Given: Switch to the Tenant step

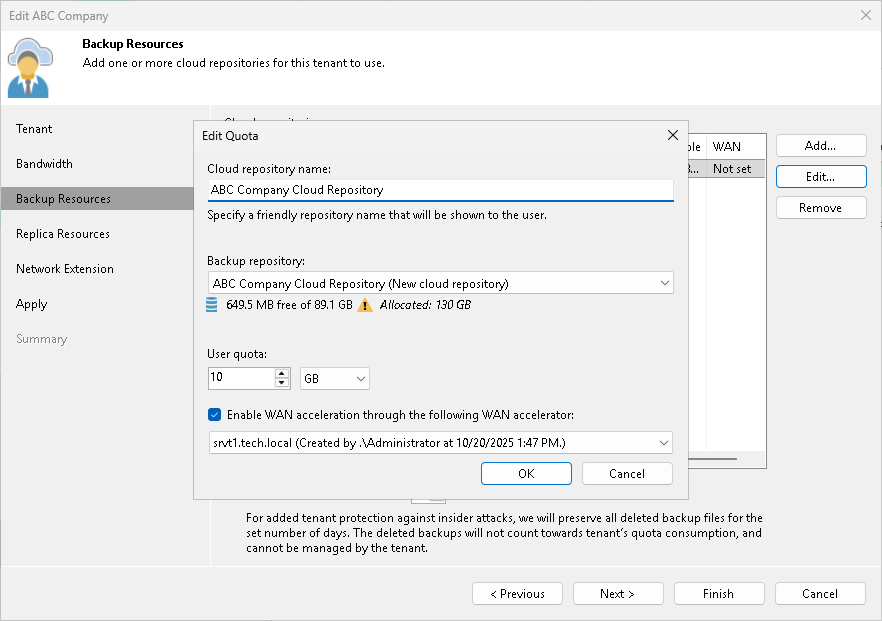Looking at the screenshot, I should click(35, 128).
